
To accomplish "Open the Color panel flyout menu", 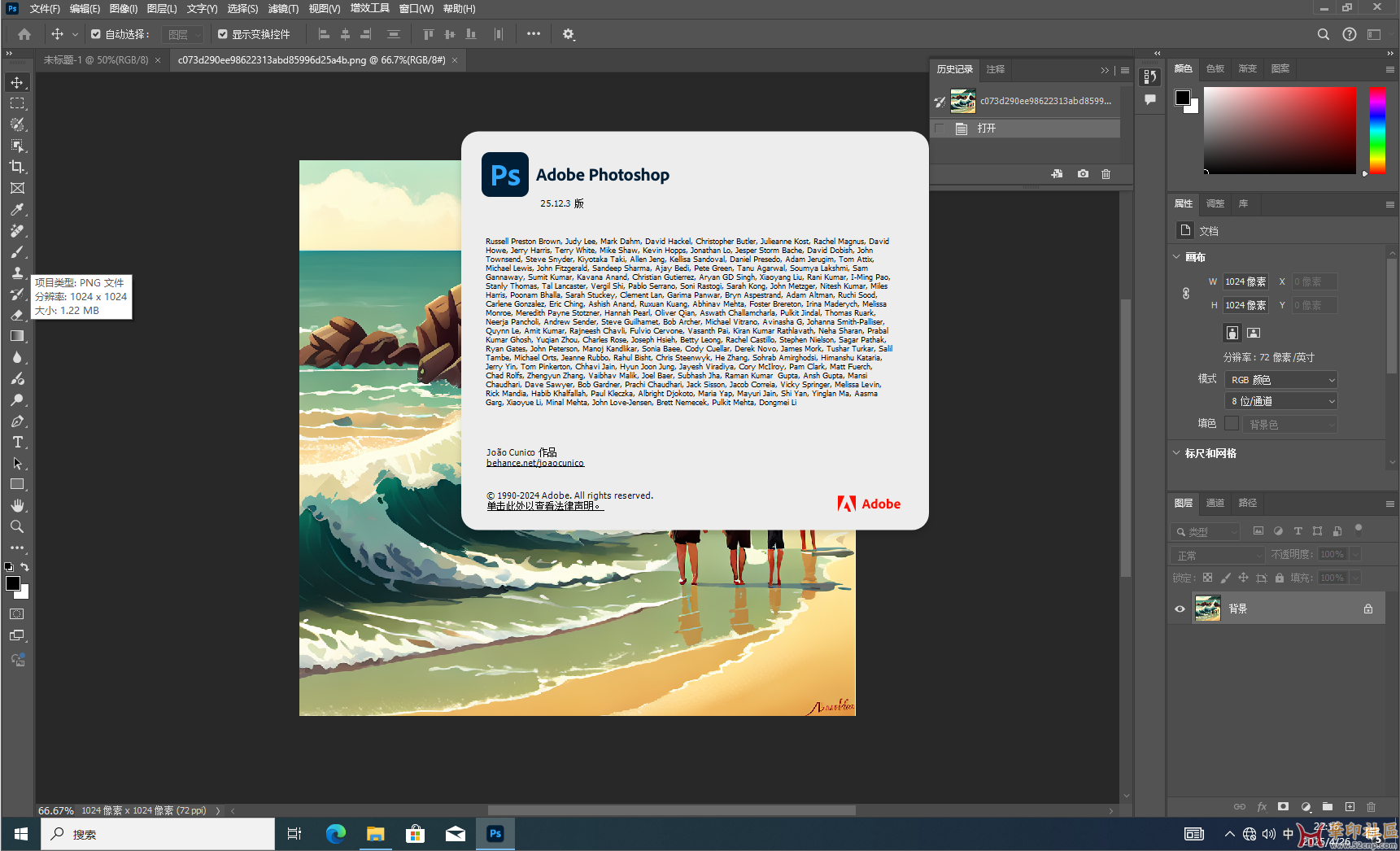I will (1389, 69).
